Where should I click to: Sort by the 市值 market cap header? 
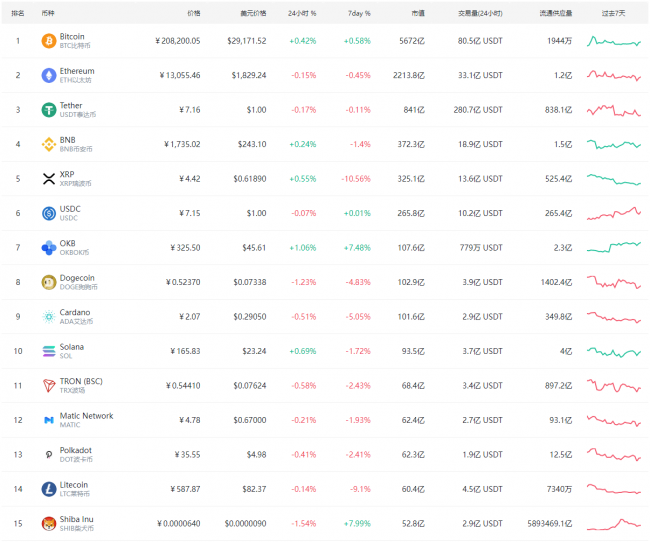(418, 13)
